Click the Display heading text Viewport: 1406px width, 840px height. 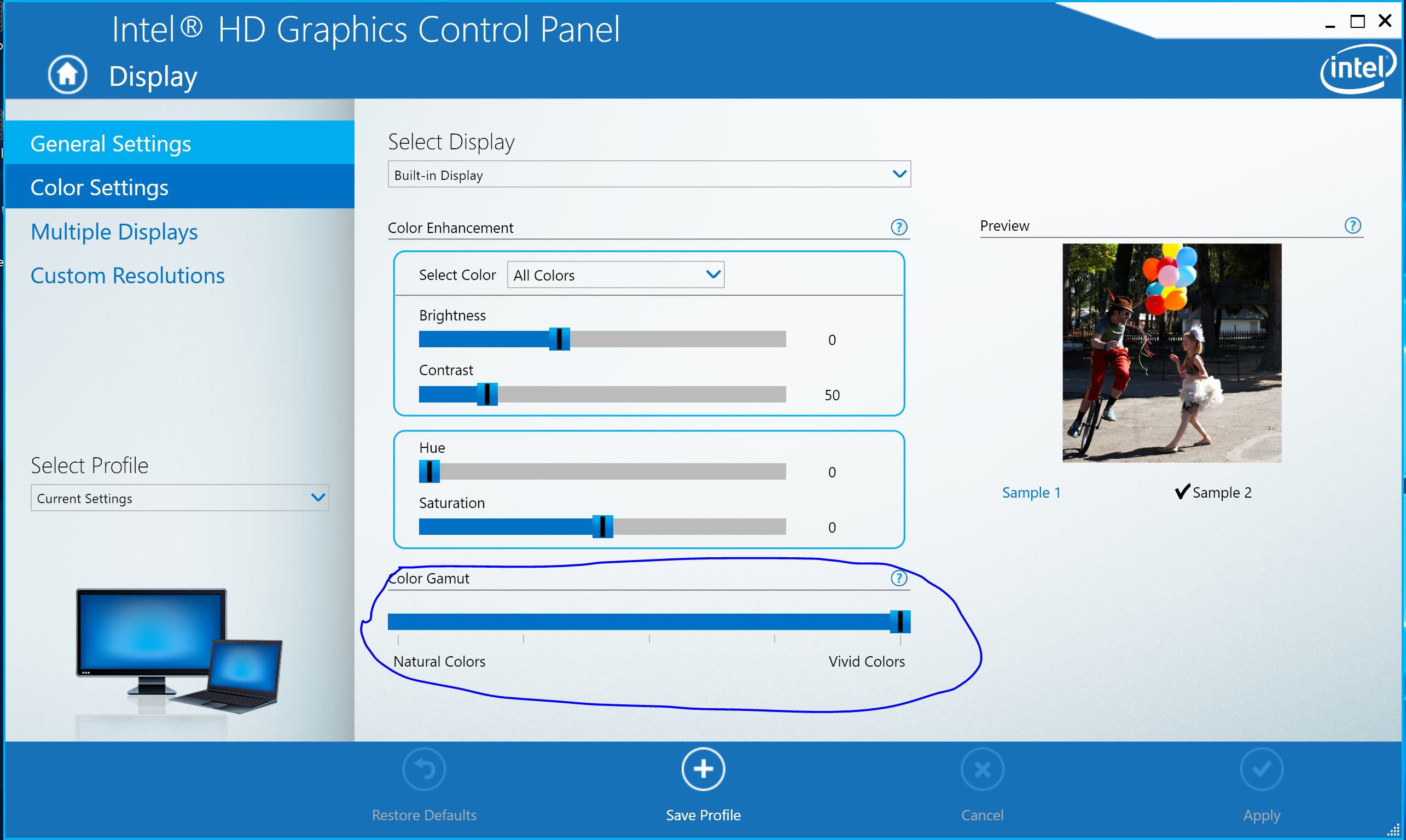[x=153, y=77]
